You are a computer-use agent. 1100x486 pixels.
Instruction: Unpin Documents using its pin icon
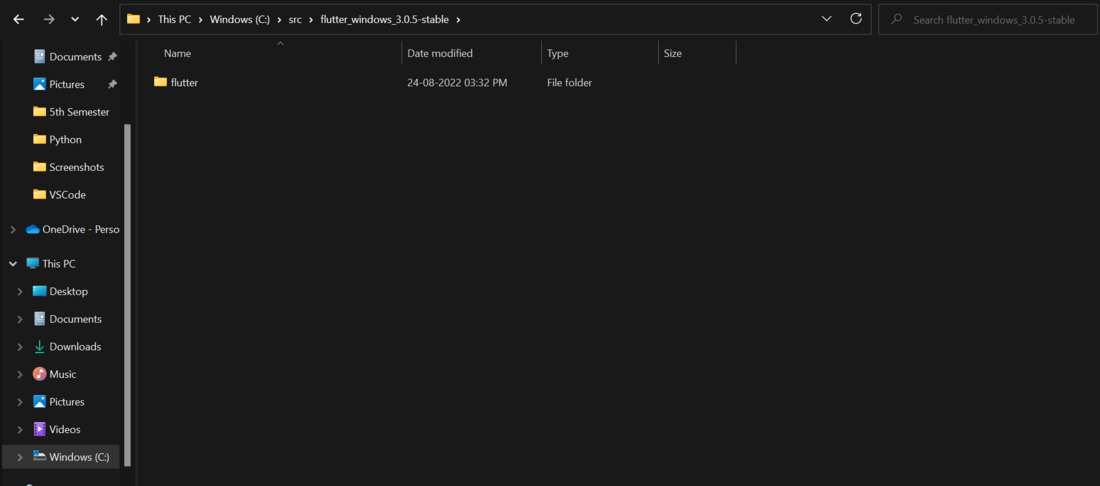click(112, 57)
